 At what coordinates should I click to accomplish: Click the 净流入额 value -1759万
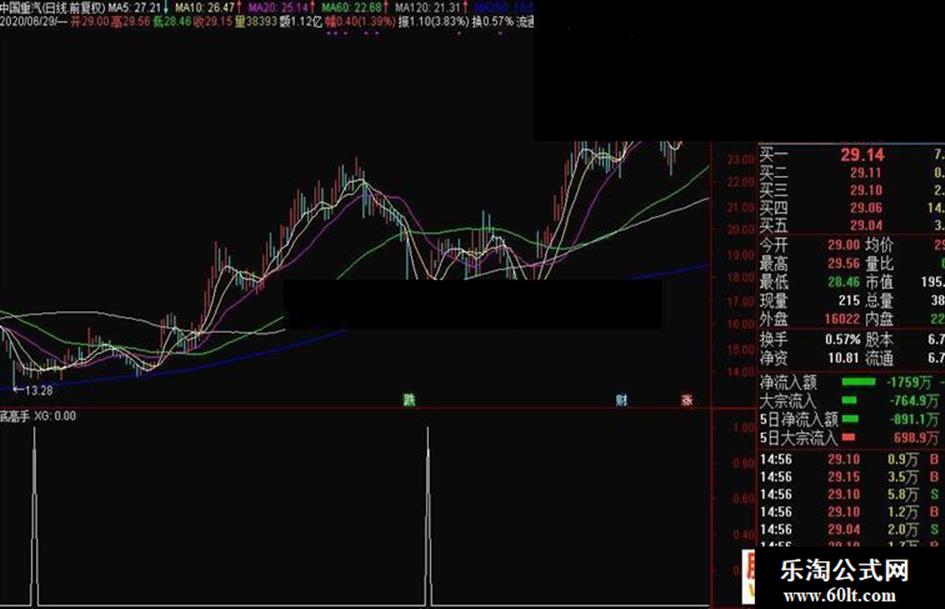tap(909, 382)
